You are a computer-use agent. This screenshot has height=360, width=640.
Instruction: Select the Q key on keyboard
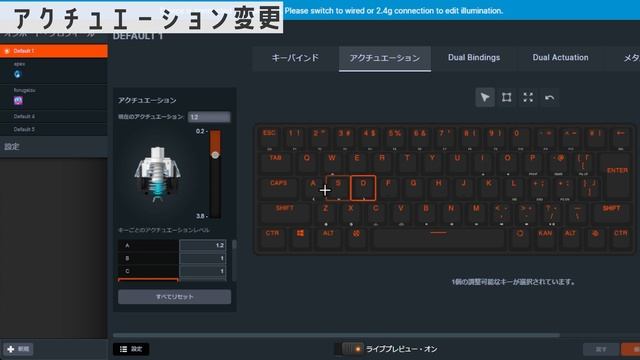point(307,162)
